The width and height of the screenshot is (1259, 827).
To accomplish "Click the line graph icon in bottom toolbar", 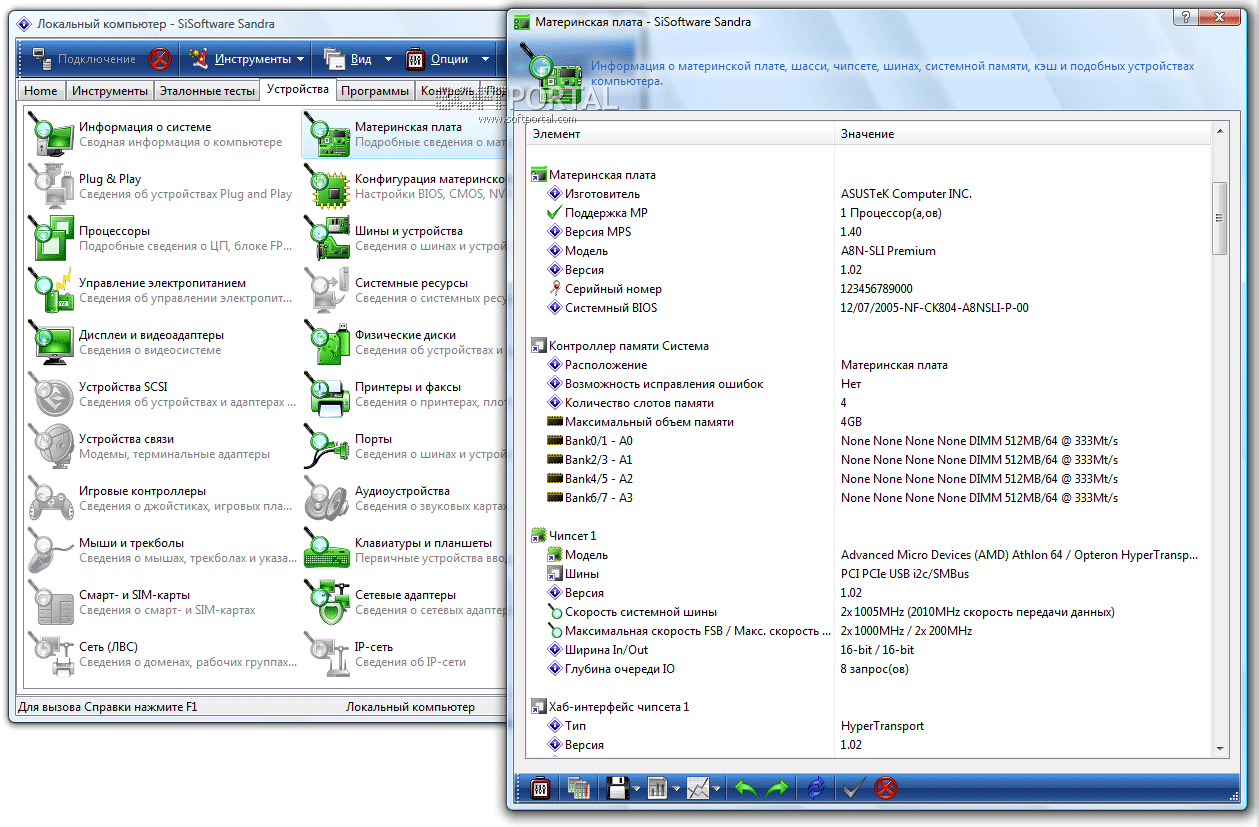I will pos(698,788).
